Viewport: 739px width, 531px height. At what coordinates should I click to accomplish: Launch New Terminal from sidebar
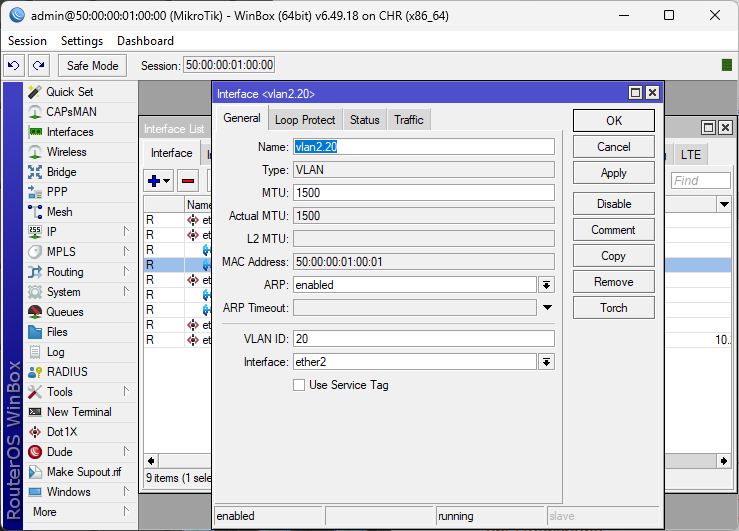(x=79, y=412)
